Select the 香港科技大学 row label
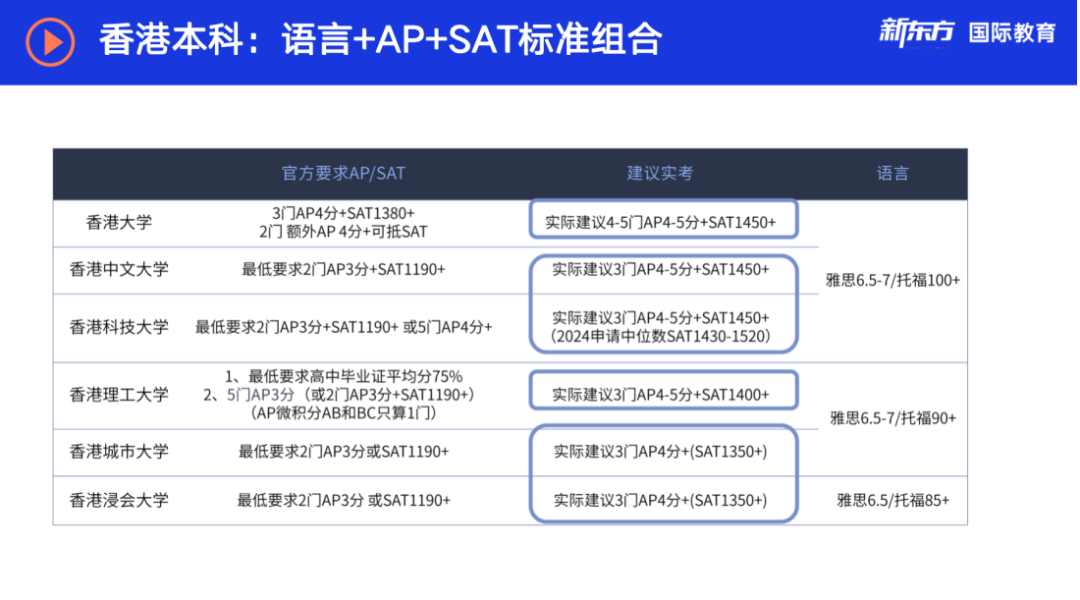The image size is (1080, 600). pyautogui.click(x=118, y=327)
